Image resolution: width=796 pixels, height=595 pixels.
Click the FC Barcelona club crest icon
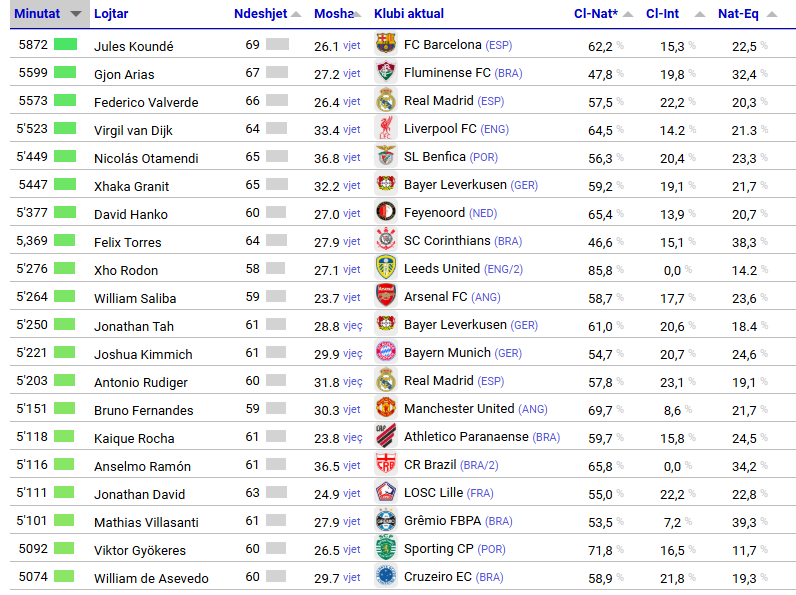(x=386, y=44)
